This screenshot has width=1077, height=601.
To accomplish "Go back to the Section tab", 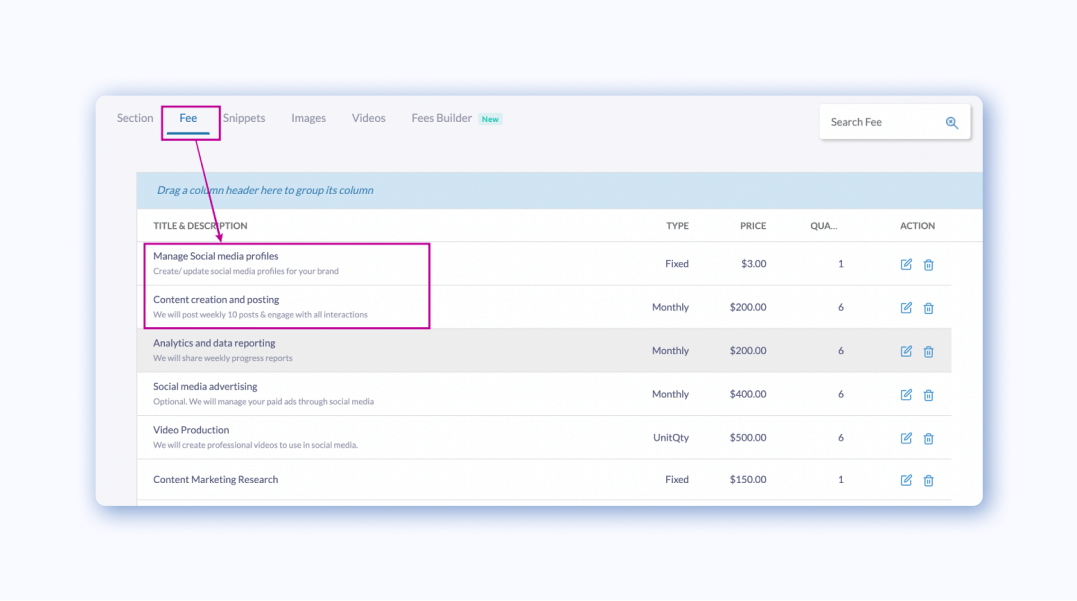I will coord(134,118).
